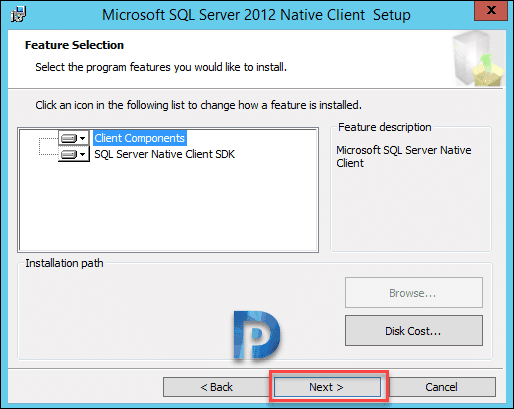Proceed with the Next > button
The image size is (514, 409).
tap(327, 387)
